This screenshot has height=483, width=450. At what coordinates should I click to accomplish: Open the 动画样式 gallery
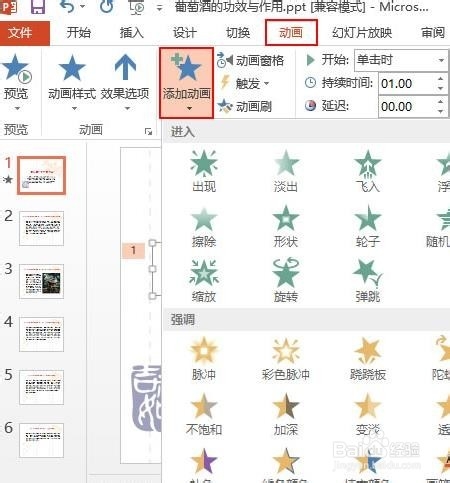(x=72, y=77)
